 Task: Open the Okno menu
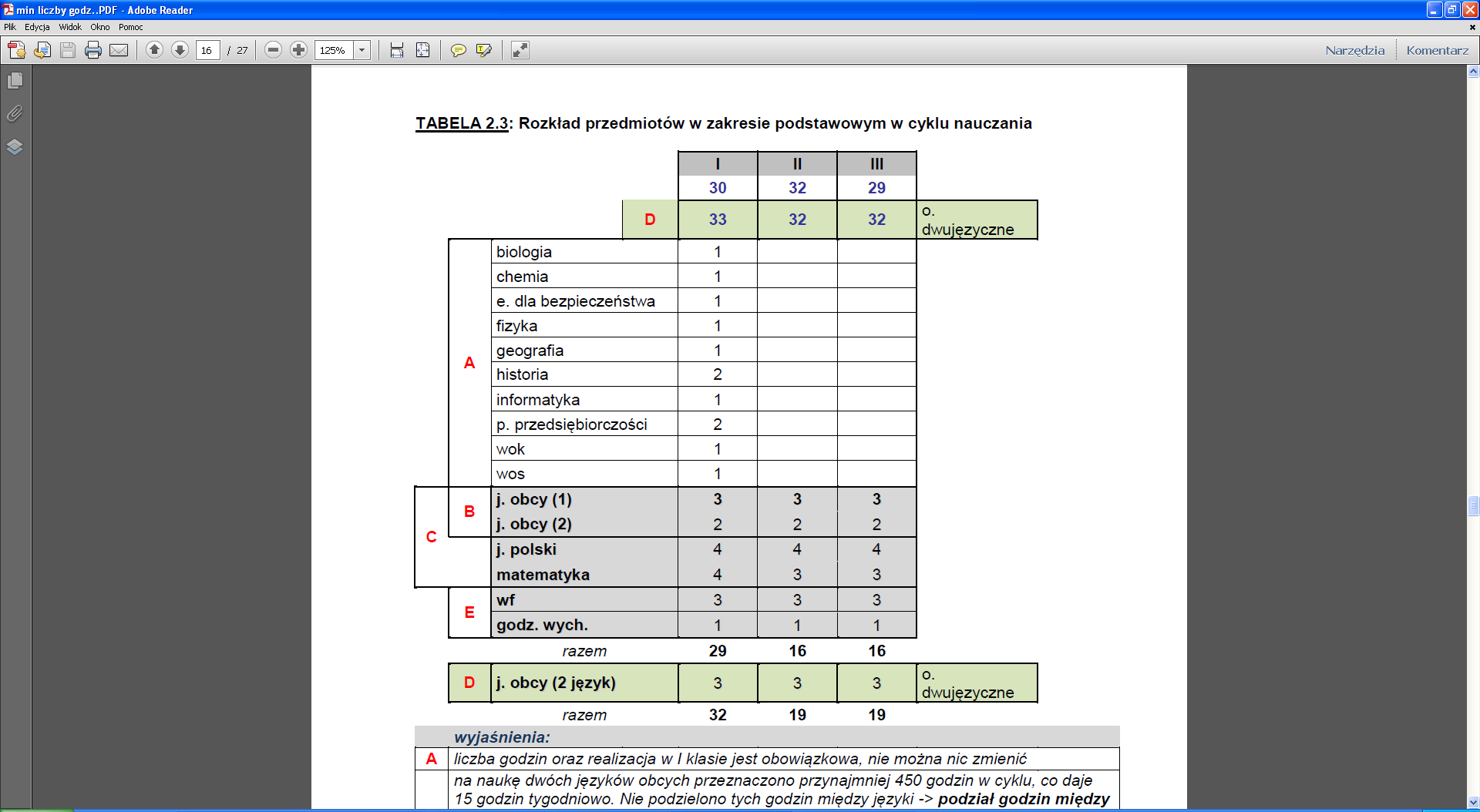(100, 27)
